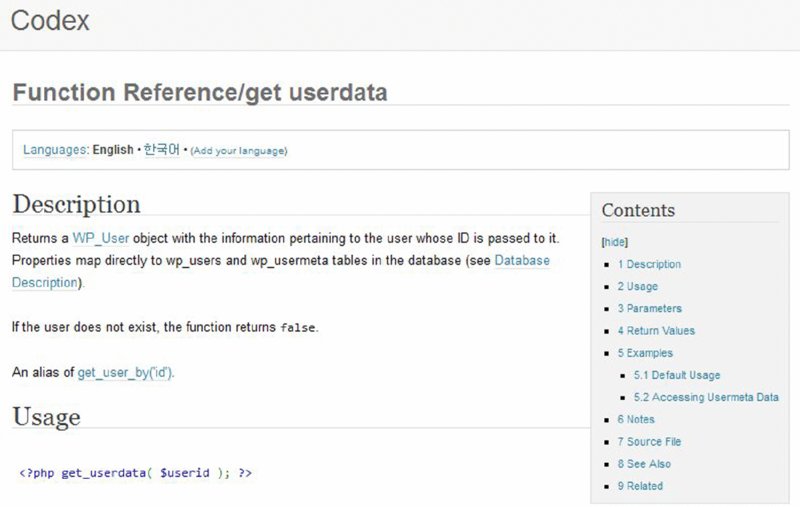The height and width of the screenshot is (507, 800).
Task: Collapse contents with the hide link
Action: pyautogui.click(x=614, y=242)
